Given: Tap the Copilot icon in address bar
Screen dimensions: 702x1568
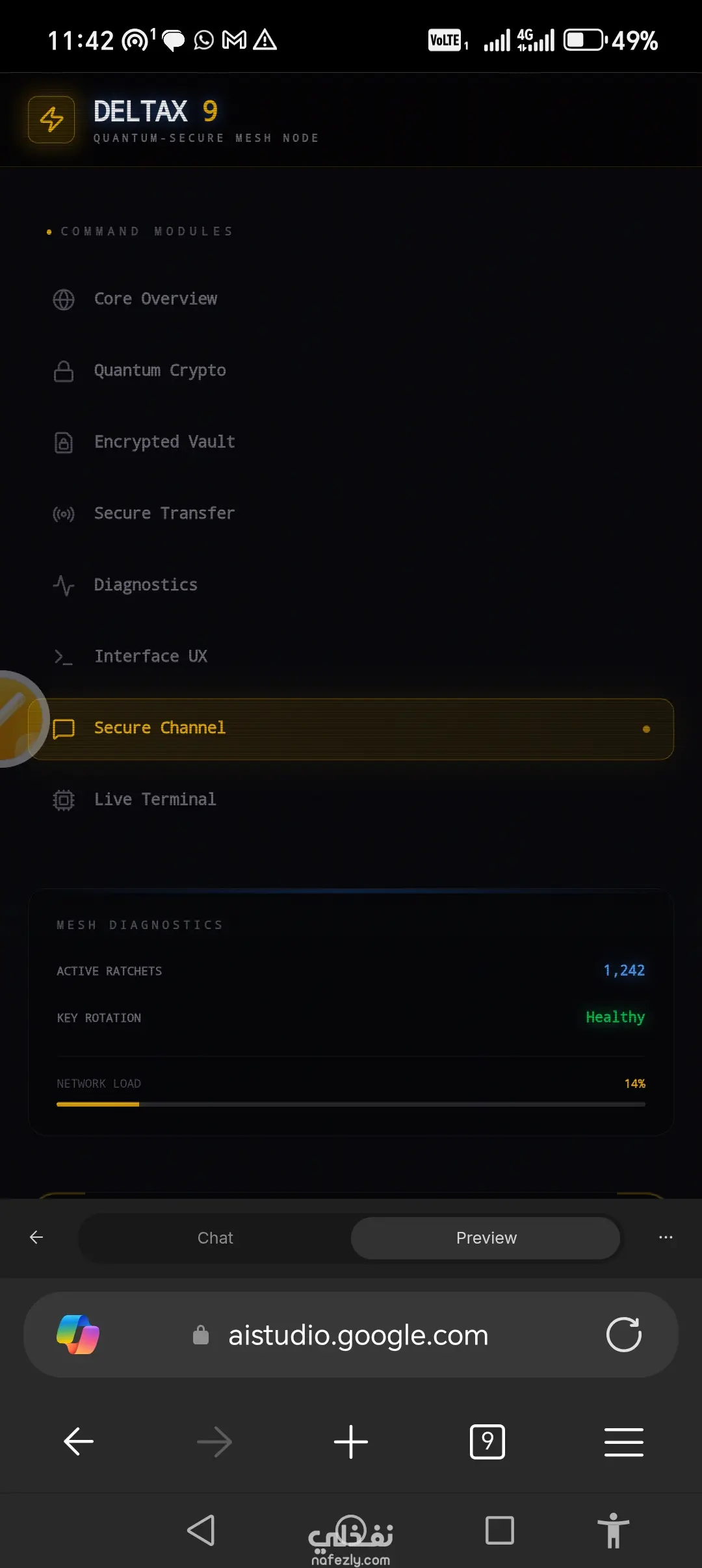Looking at the screenshot, I should 78,1335.
